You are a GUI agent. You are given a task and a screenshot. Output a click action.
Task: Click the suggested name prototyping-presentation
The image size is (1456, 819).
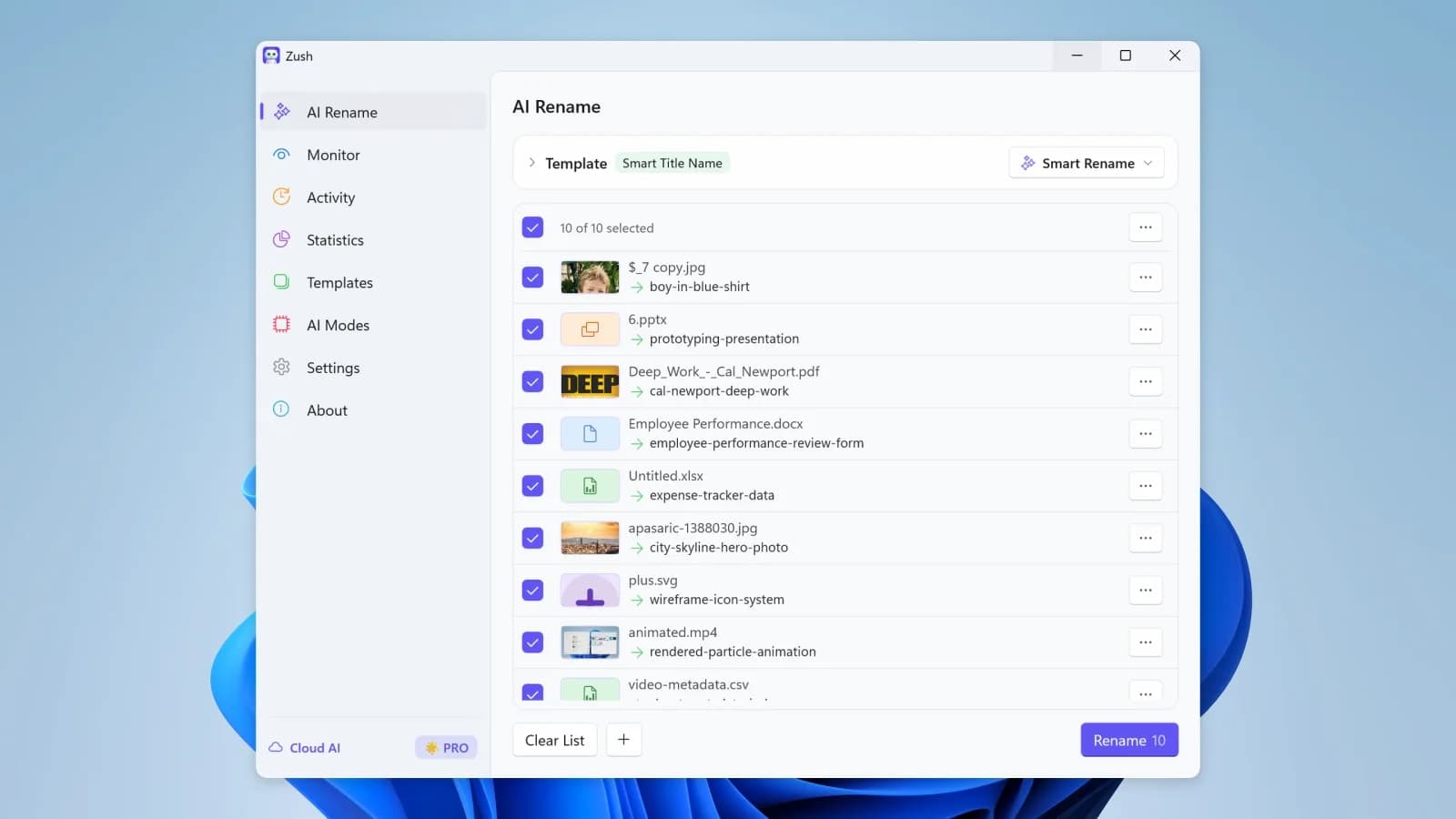724,339
